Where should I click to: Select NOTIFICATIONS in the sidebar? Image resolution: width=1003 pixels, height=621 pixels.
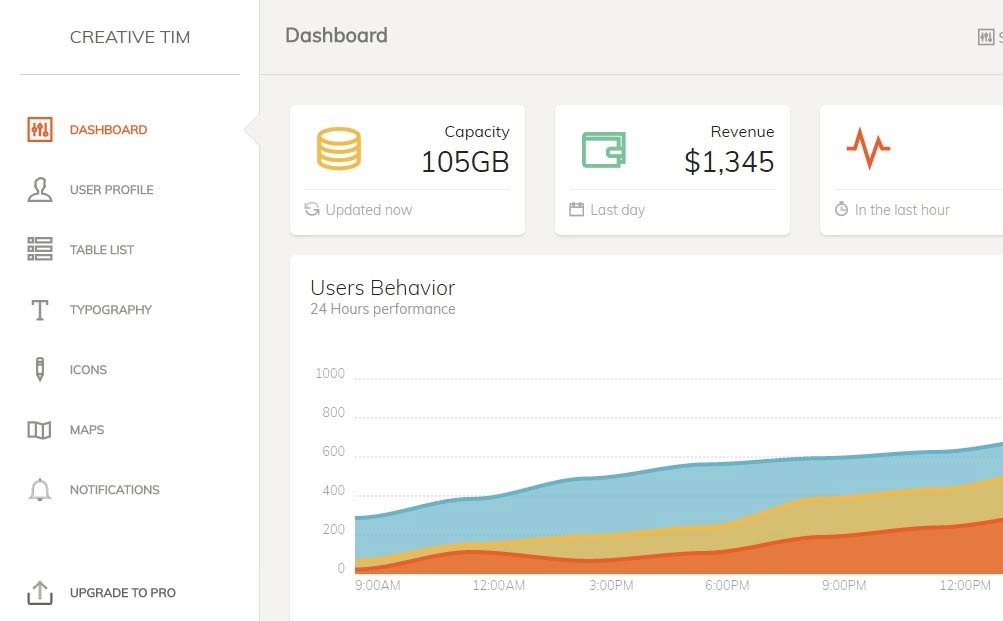tap(115, 490)
